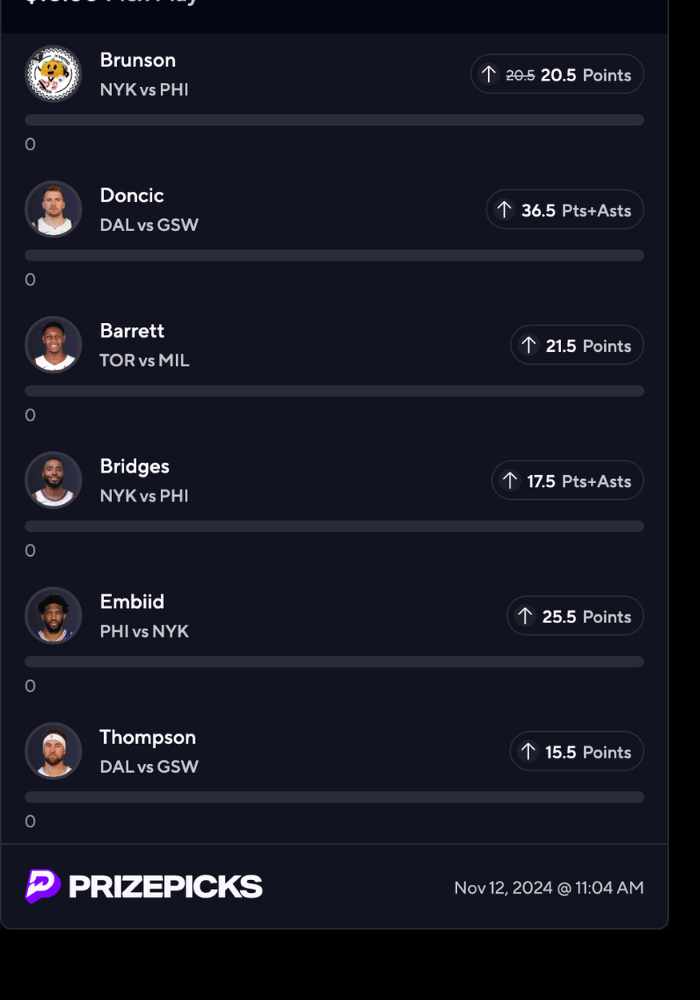Open the Barrett player name

click(132, 331)
